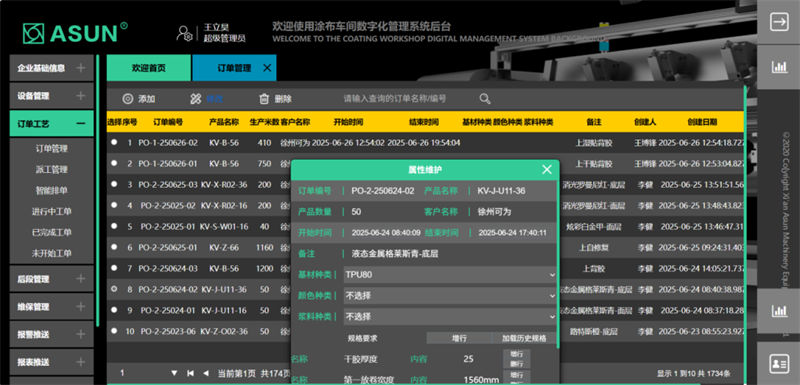This screenshot has width=800, height=385.
Task: Open the upper bar chart icon on right panel
Action: [x=779, y=66]
